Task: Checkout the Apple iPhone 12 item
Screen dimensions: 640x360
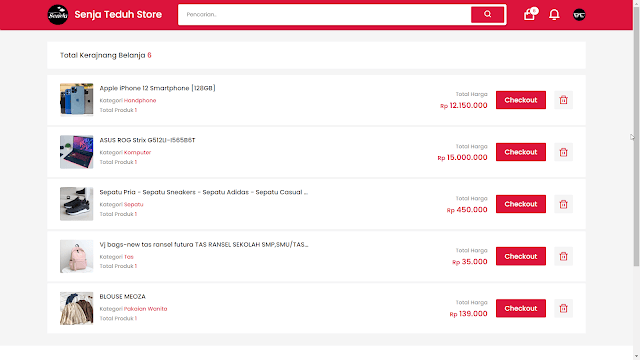Action: (x=521, y=100)
